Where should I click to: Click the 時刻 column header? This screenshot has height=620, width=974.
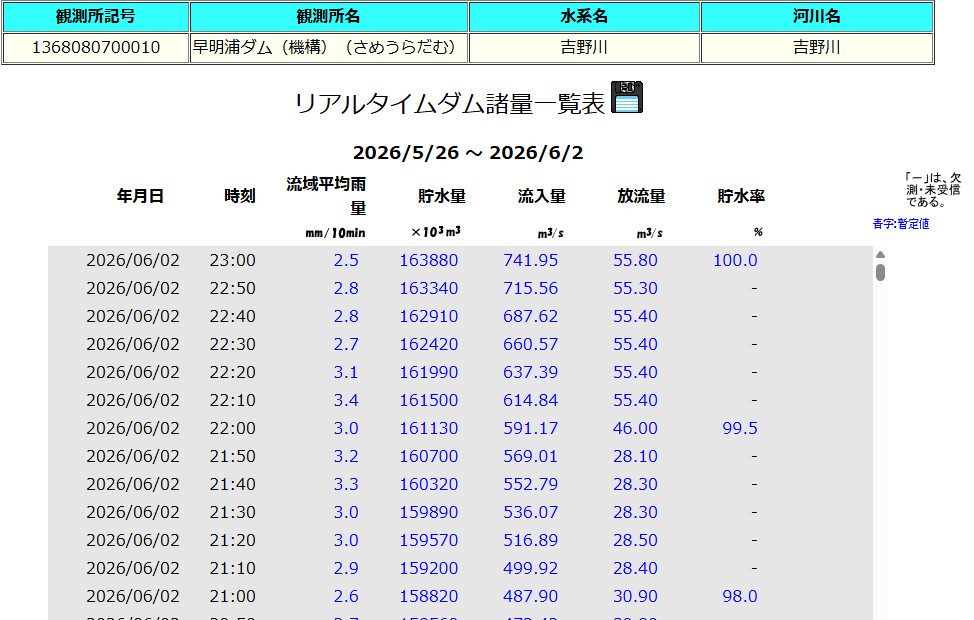(x=240, y=196)
